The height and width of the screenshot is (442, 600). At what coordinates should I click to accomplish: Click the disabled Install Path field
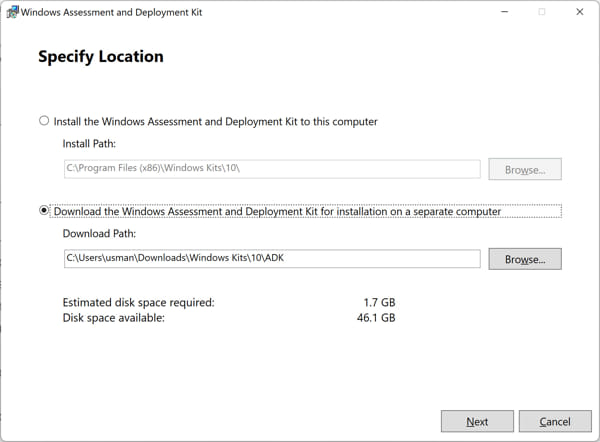[272, 169]
